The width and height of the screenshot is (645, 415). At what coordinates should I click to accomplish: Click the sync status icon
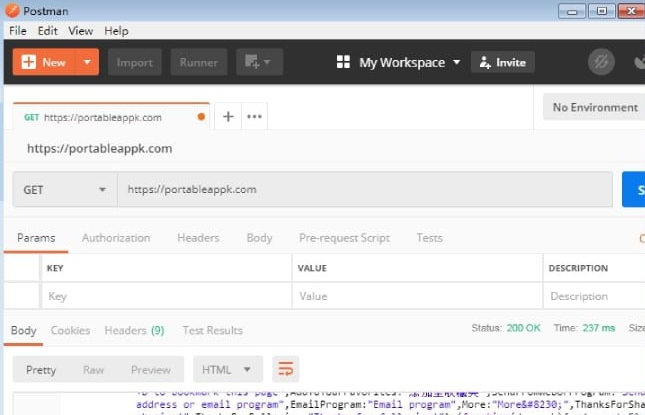(x=601, y=62)
